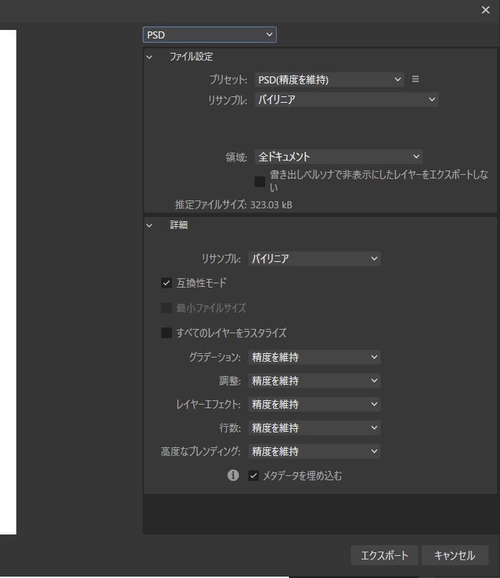500x578 pixels.
Task: Uncheck メタデータを埋め込む checkbox
Action: click(x=253, y=476)
